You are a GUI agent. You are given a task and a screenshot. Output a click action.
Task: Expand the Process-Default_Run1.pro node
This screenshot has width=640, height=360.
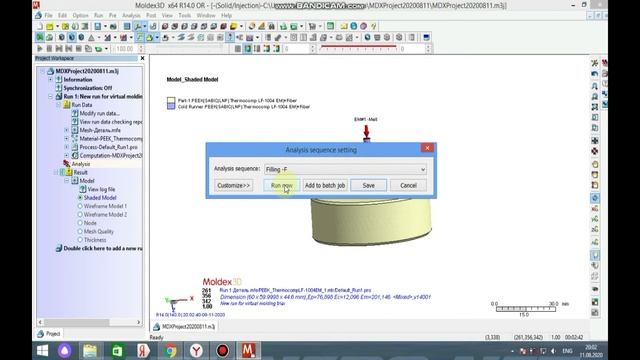[67, 147]
